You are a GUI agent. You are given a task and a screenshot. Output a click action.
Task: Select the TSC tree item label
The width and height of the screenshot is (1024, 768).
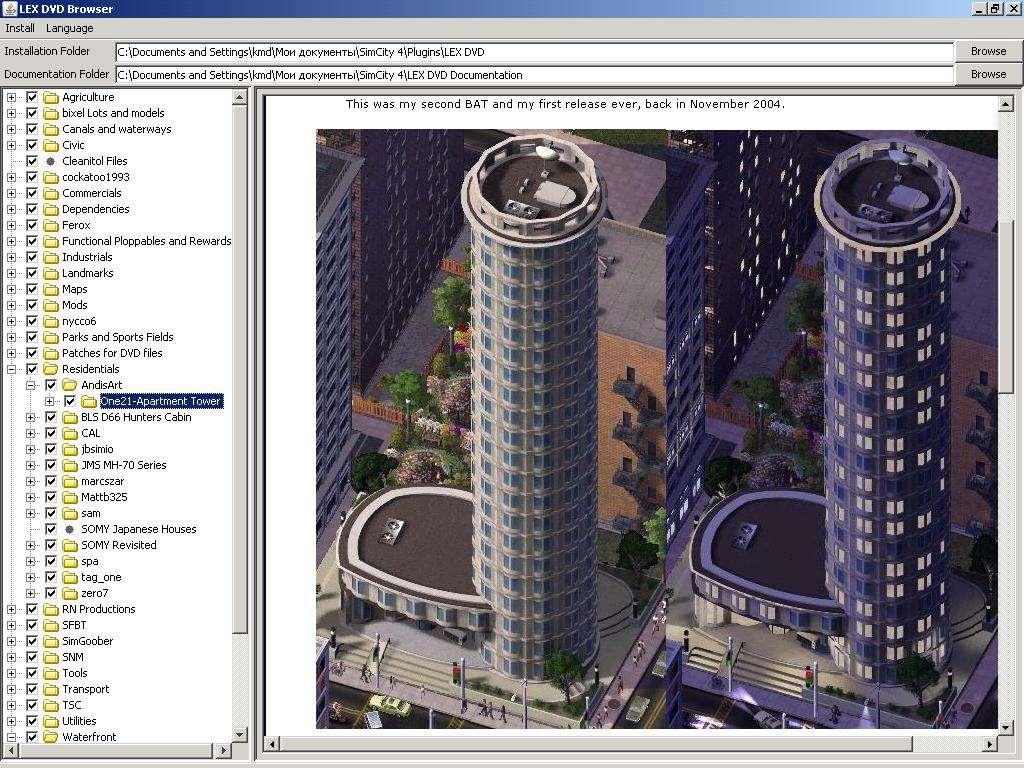[x=72, y=705]
